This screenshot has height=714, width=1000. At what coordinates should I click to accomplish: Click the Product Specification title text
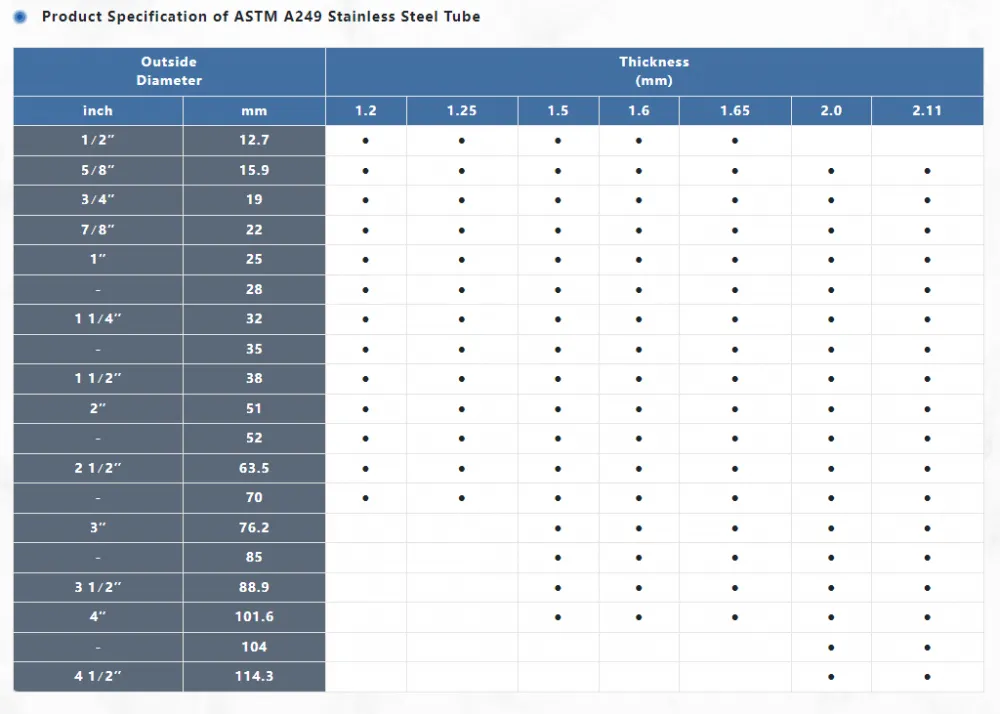(x=261, y=17)
